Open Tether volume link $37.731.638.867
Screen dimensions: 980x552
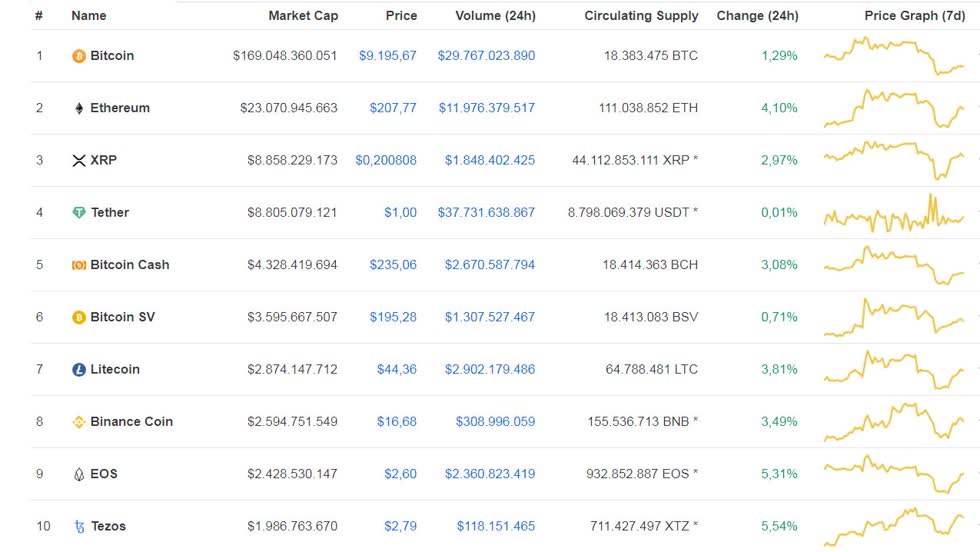(x=486, y=213)
